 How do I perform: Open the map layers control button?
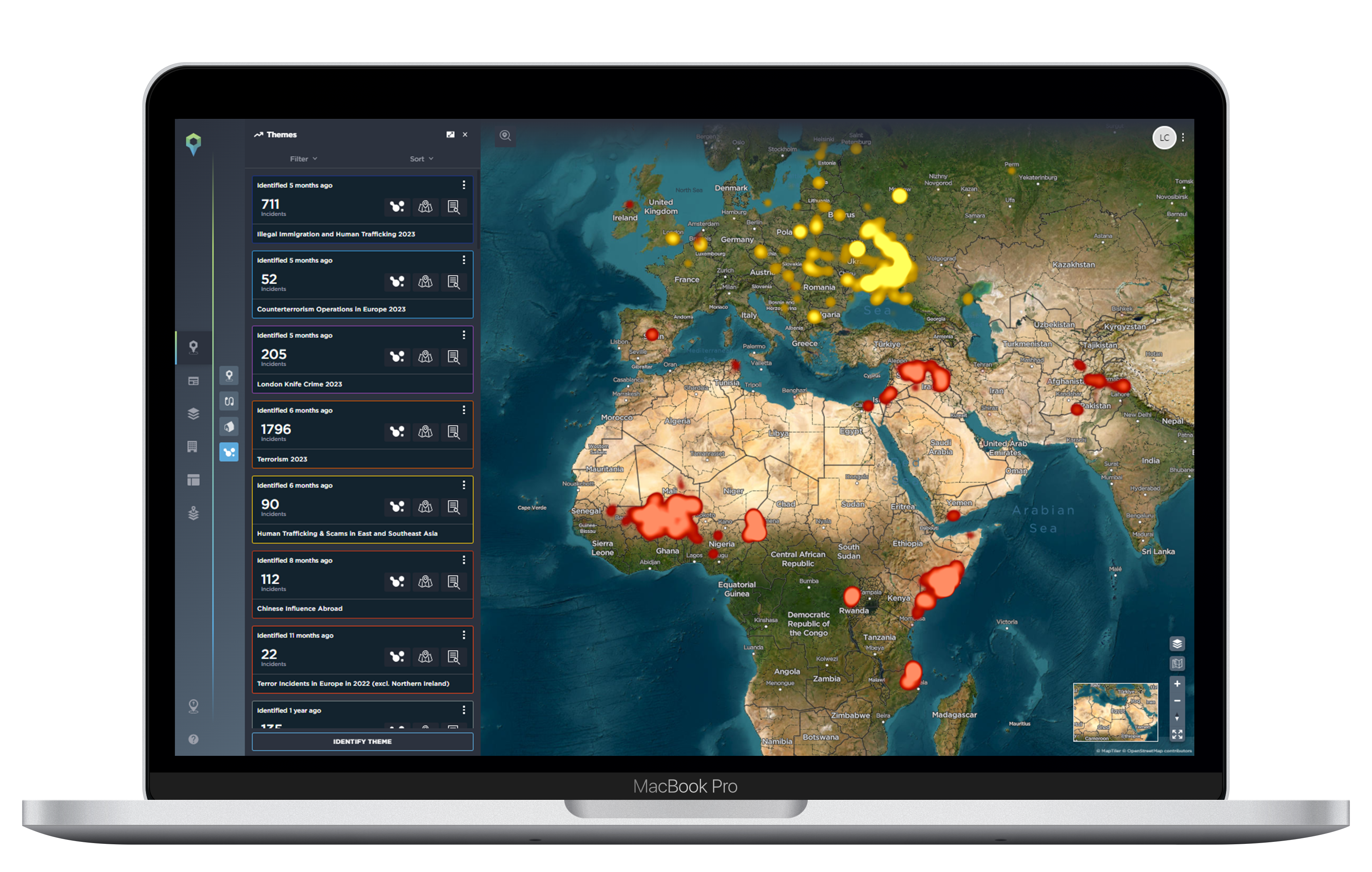click(x=1177, y=644)
